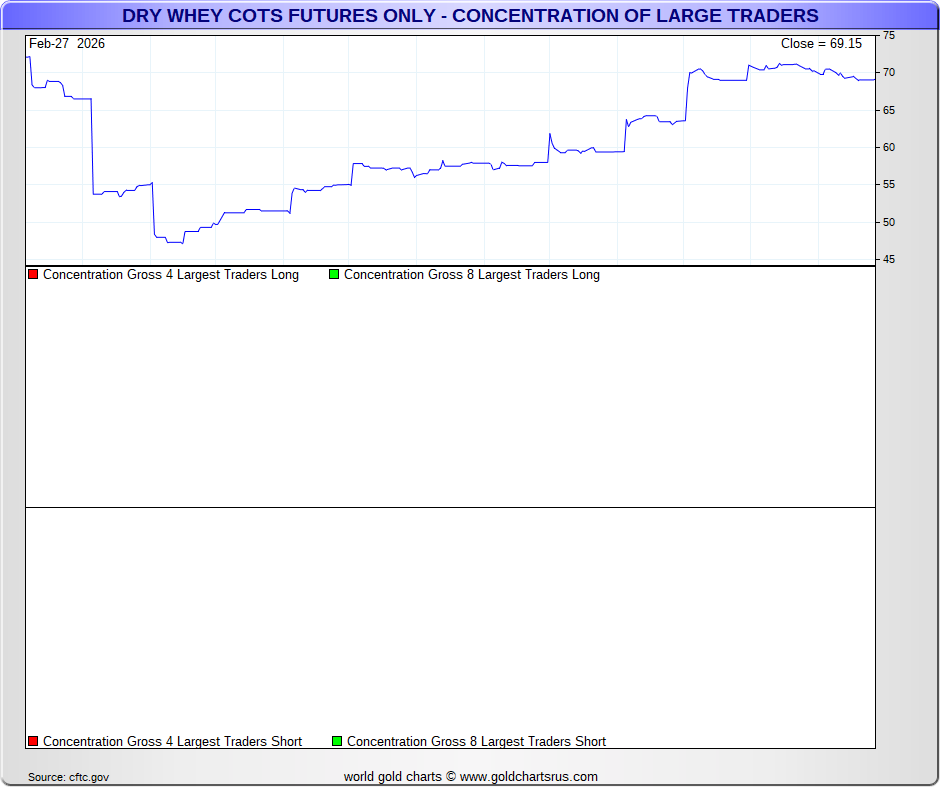Click the green 8 Largest Traders Long swatch
This screenshot has height=787, width=940.
click(x=334, y=274)
